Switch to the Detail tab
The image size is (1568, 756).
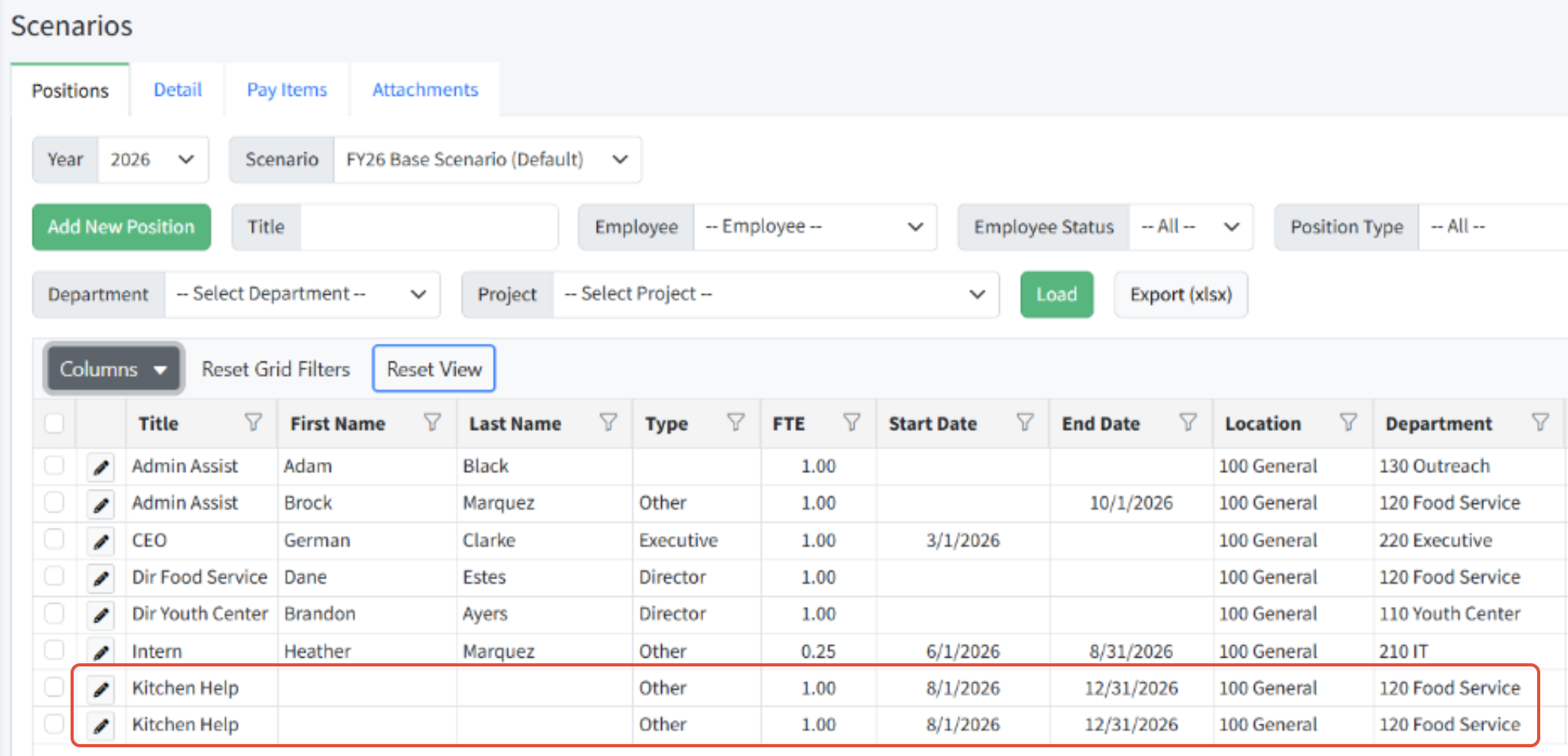[178, 90]
